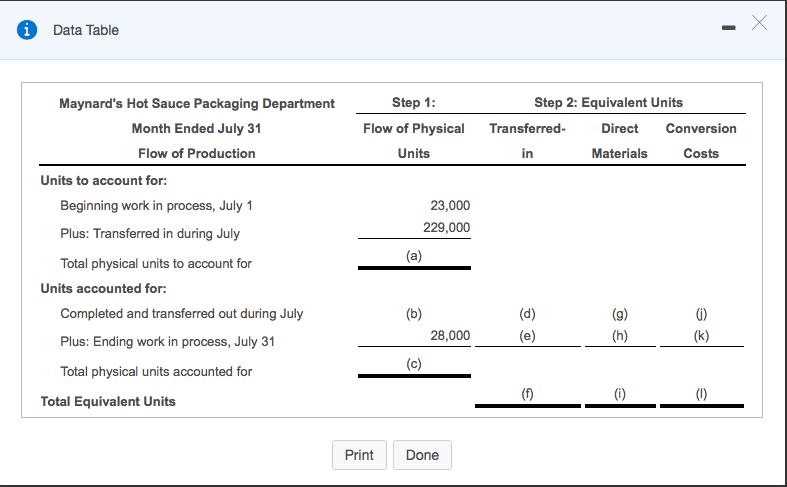Click 'Total physical units to account for' label
The height and width of the screenshot is (487, 787).
[156, 264]
